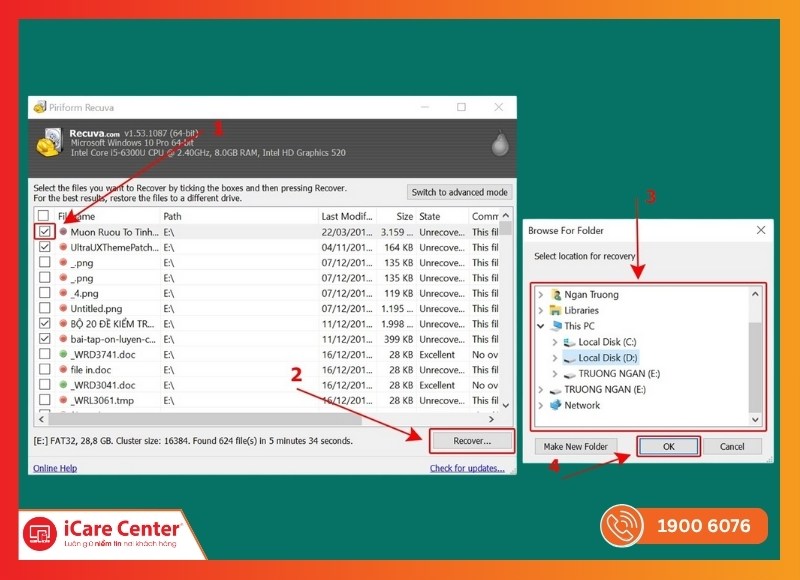The height and width of the screenshot is (580, 800).
Task: Click the This PC computer icon
Action: [x=556, y=326]
